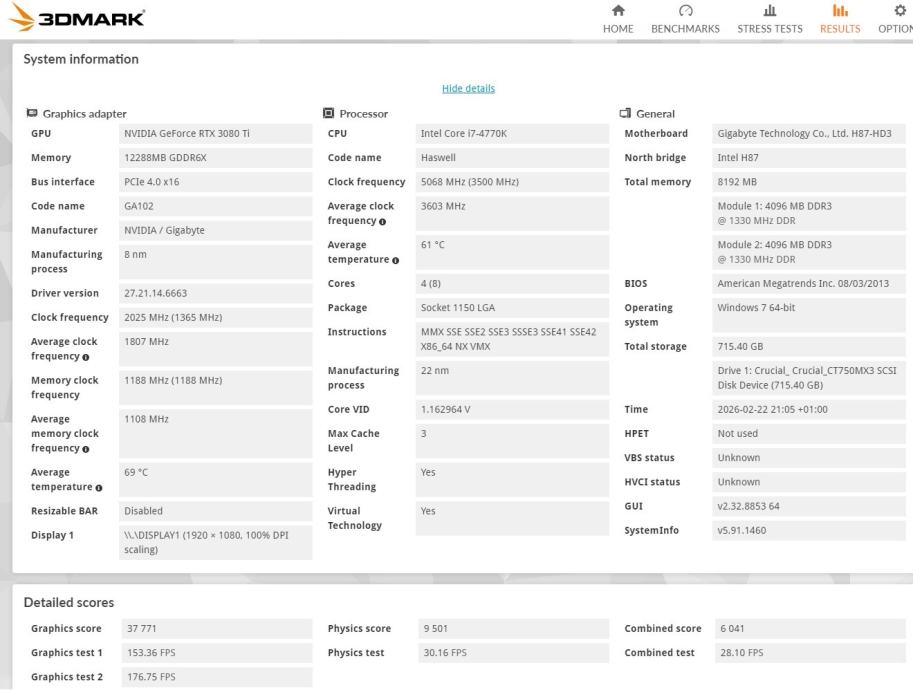Select Drive 1: Crucial_CT750MX3 entry
This screenshot has width=913, height=690.
[809, 378]
